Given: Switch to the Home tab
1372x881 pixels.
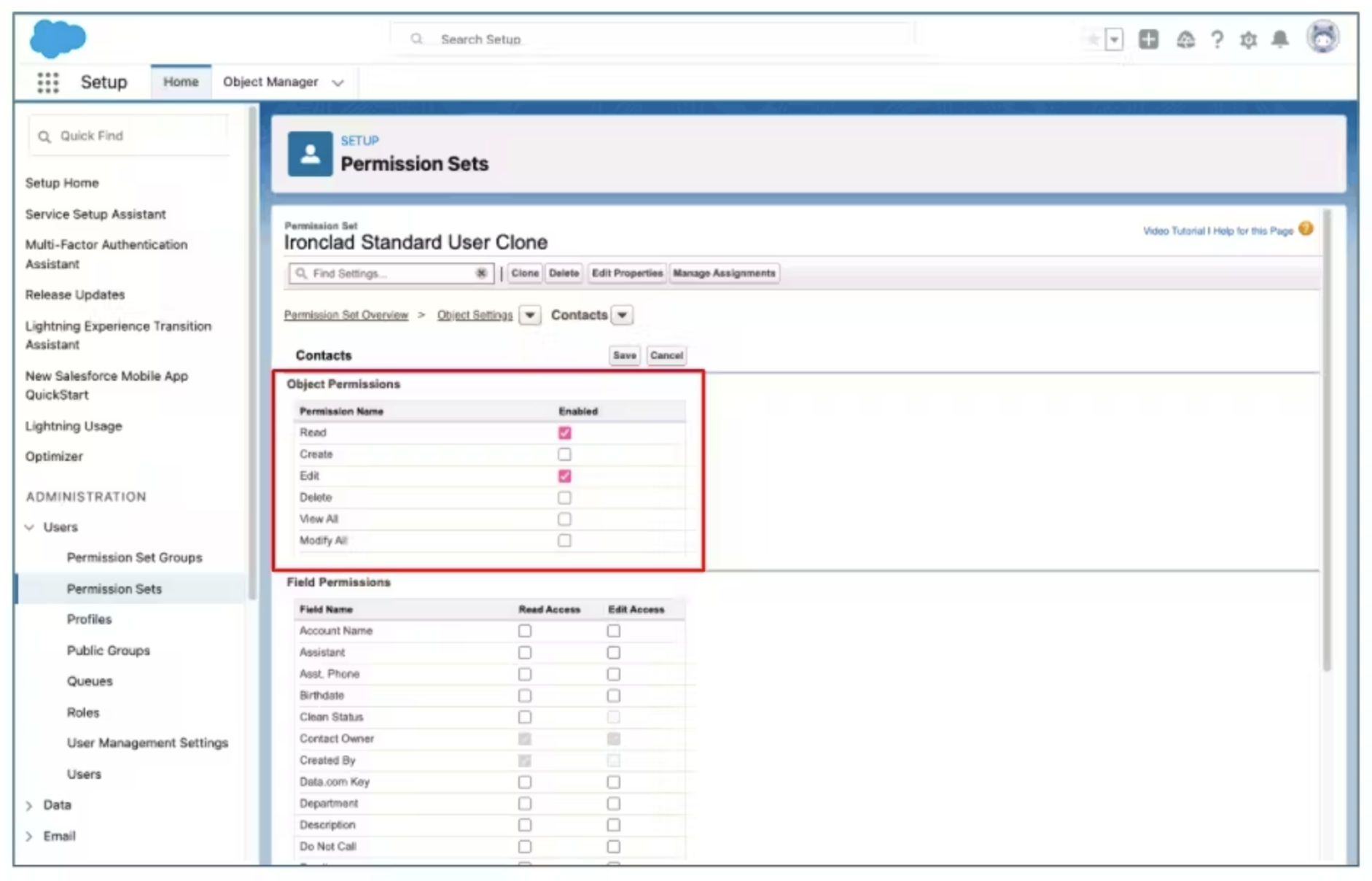Looking at the screenshot, I should tap(181, 82).
